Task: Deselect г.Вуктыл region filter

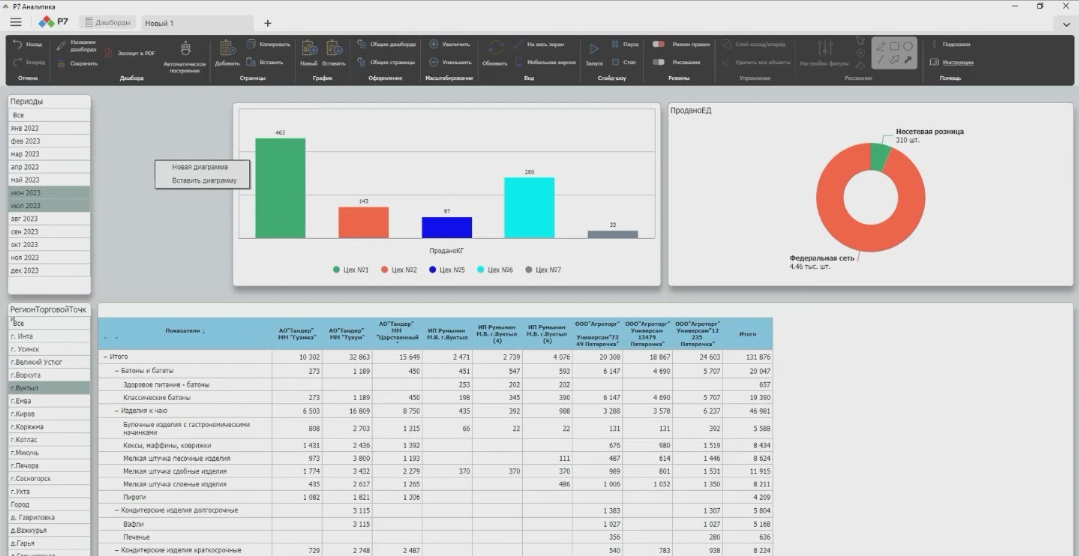Action: (x=49, y=388)
